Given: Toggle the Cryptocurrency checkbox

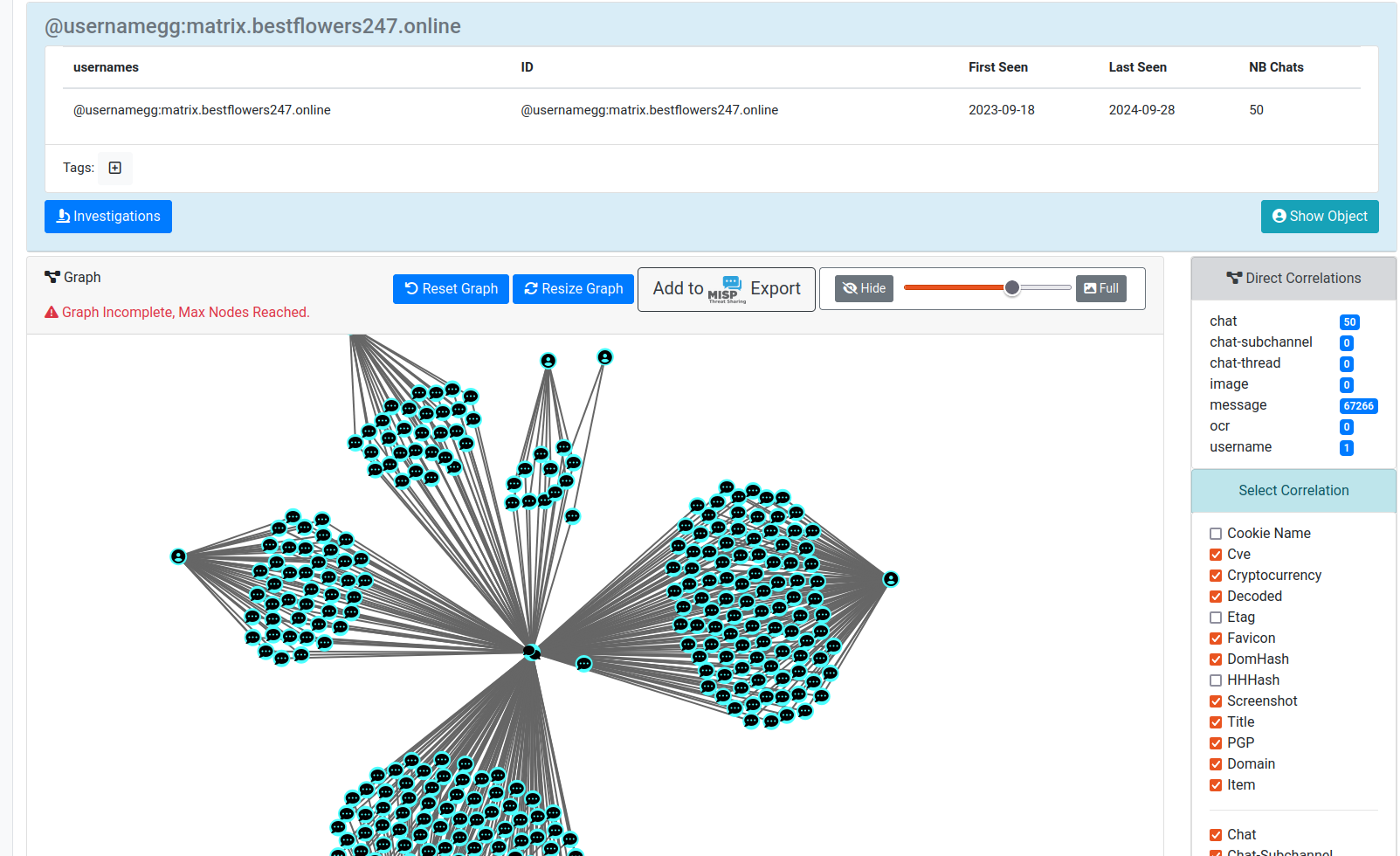Looking at the screenshot, I should (x=1216, y=576).
